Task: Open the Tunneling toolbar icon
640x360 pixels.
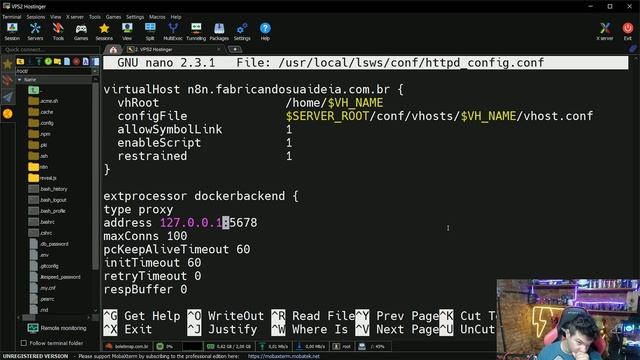Action: point(196,31)
